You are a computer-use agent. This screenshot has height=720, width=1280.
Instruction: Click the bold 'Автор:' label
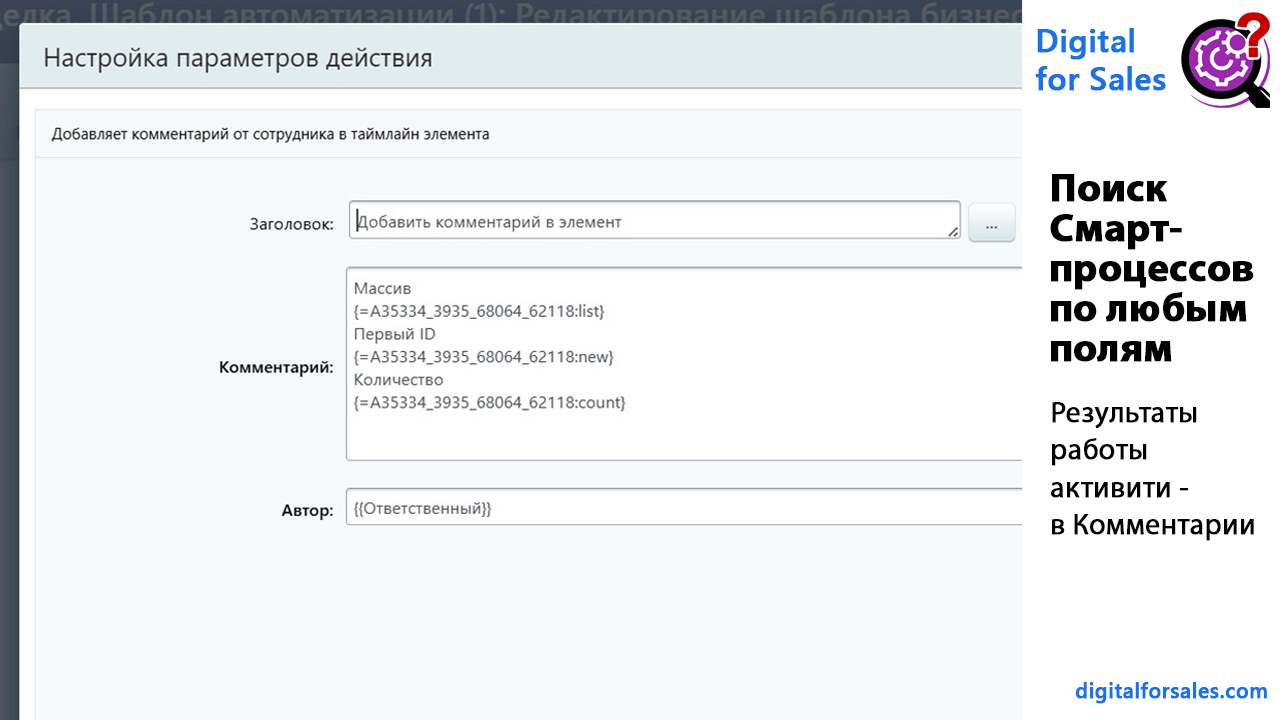pos(307,511)
